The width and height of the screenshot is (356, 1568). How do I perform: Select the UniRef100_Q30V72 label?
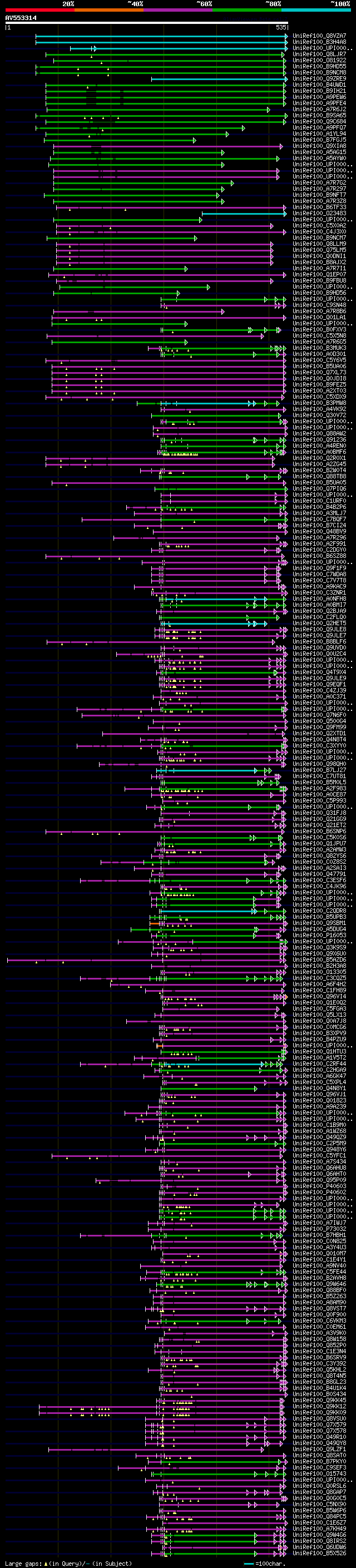coord(319,416)
